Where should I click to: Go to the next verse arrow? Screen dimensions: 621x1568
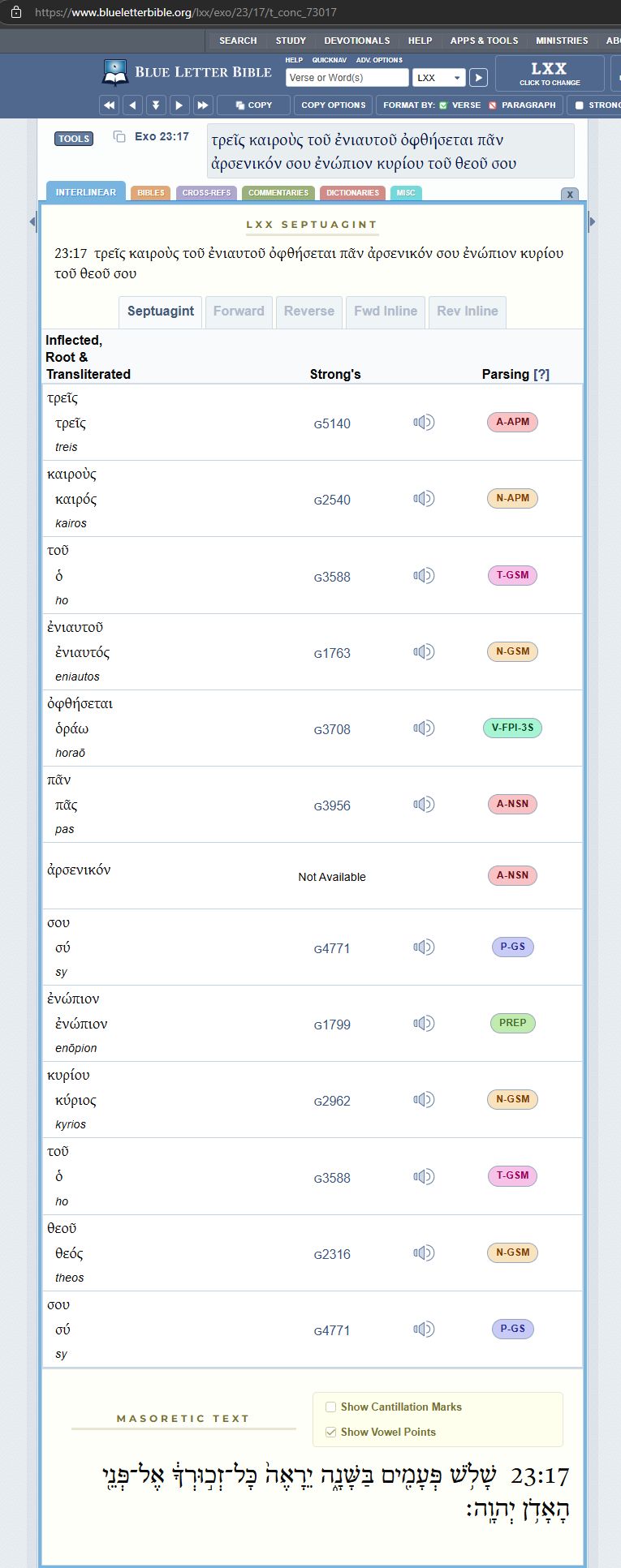pyautogui.click(x=179, y=105)
